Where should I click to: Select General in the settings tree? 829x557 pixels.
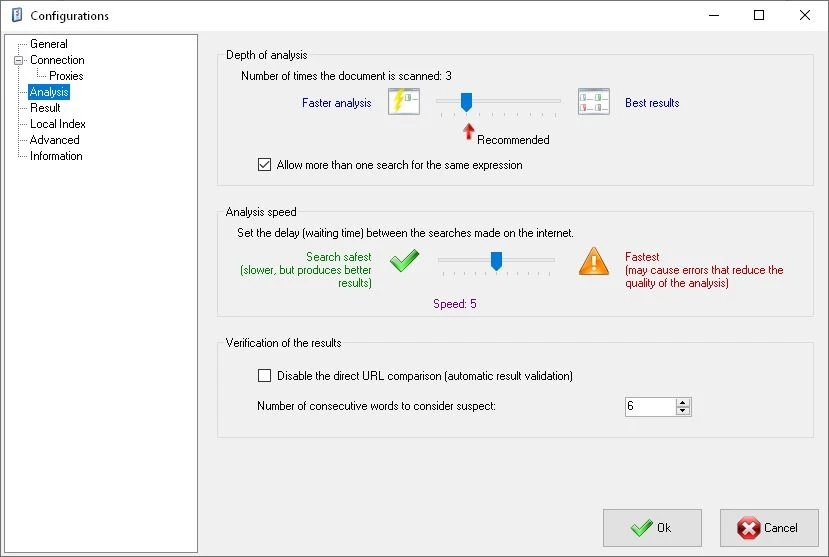(x=48, y=44)
